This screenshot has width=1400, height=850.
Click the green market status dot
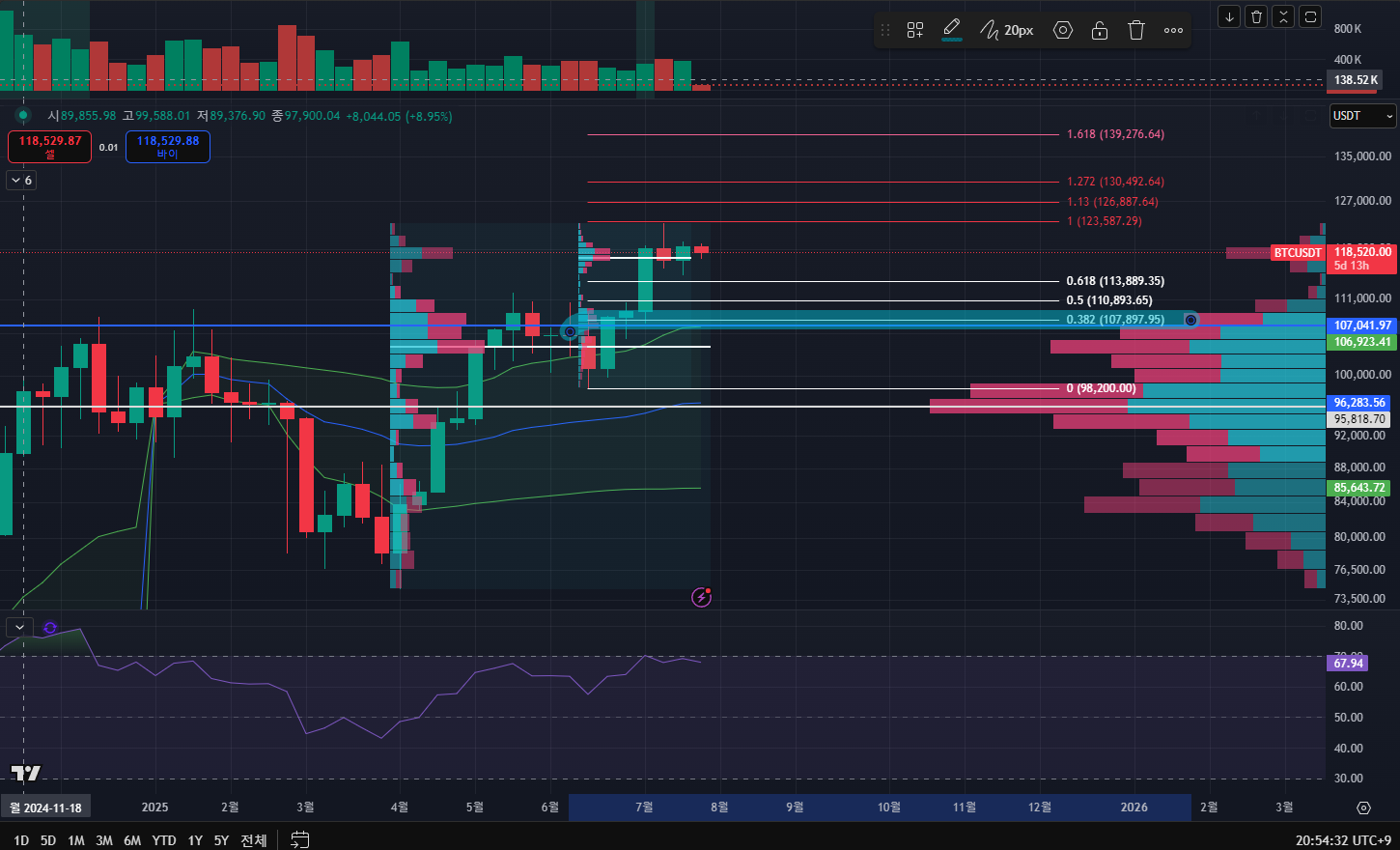(23, 115)
